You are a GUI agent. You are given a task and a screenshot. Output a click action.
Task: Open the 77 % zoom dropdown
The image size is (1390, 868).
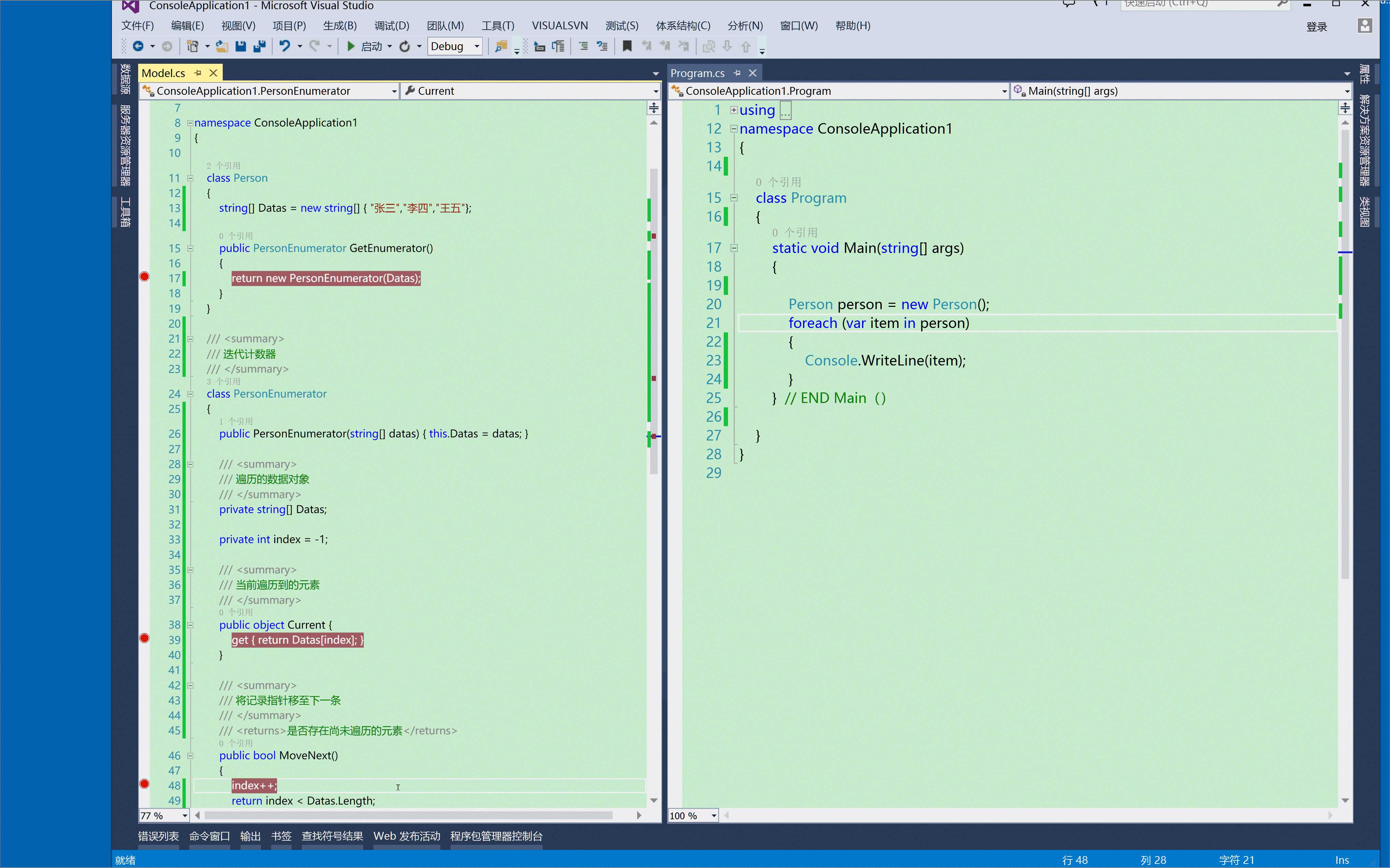(164, 816)
